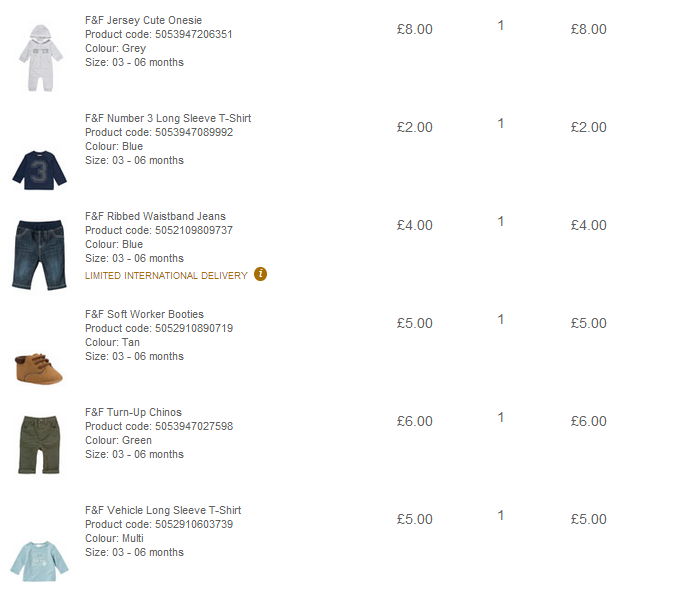Open F&F Soft Worker Booties link
679x593 pixels.
click(x=144, y=314)
